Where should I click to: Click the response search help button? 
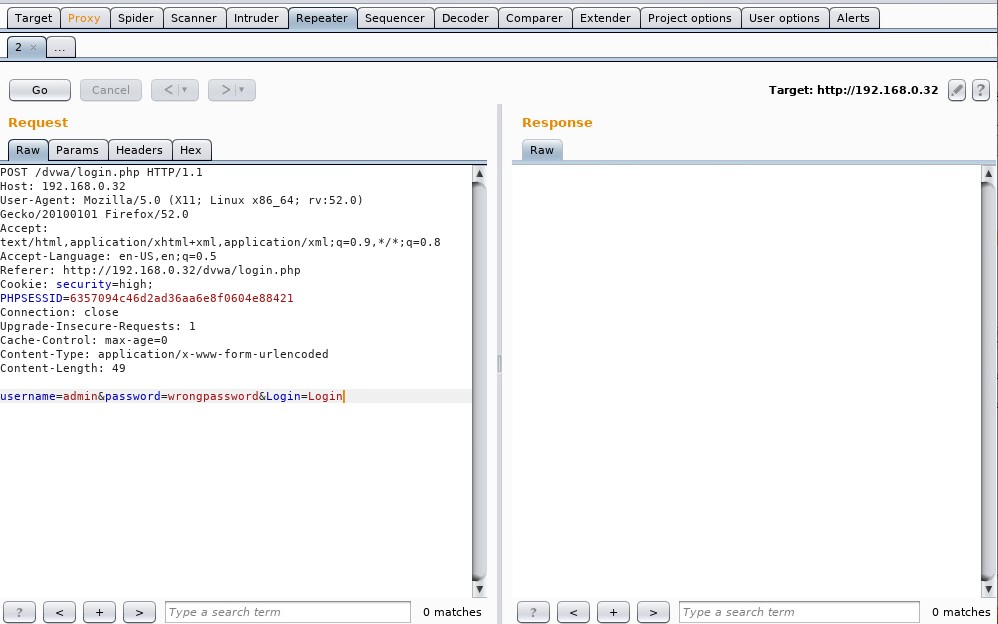point(533,612)
